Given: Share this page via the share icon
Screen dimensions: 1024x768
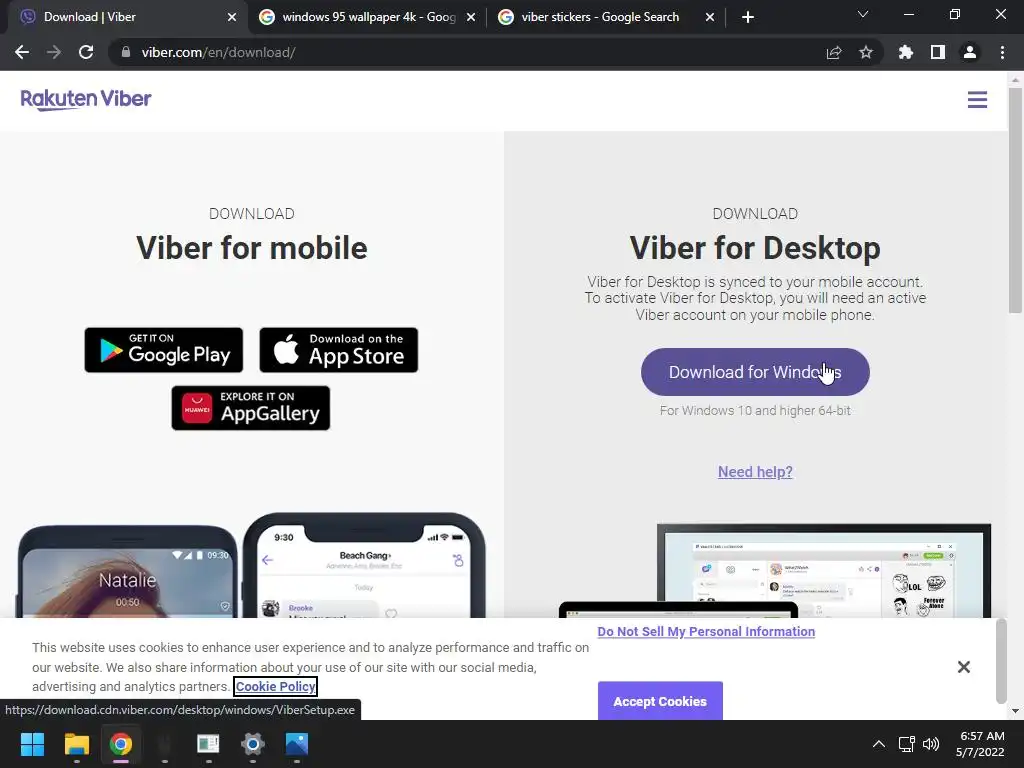Looking at the screenshot, I should coord(834,52).
